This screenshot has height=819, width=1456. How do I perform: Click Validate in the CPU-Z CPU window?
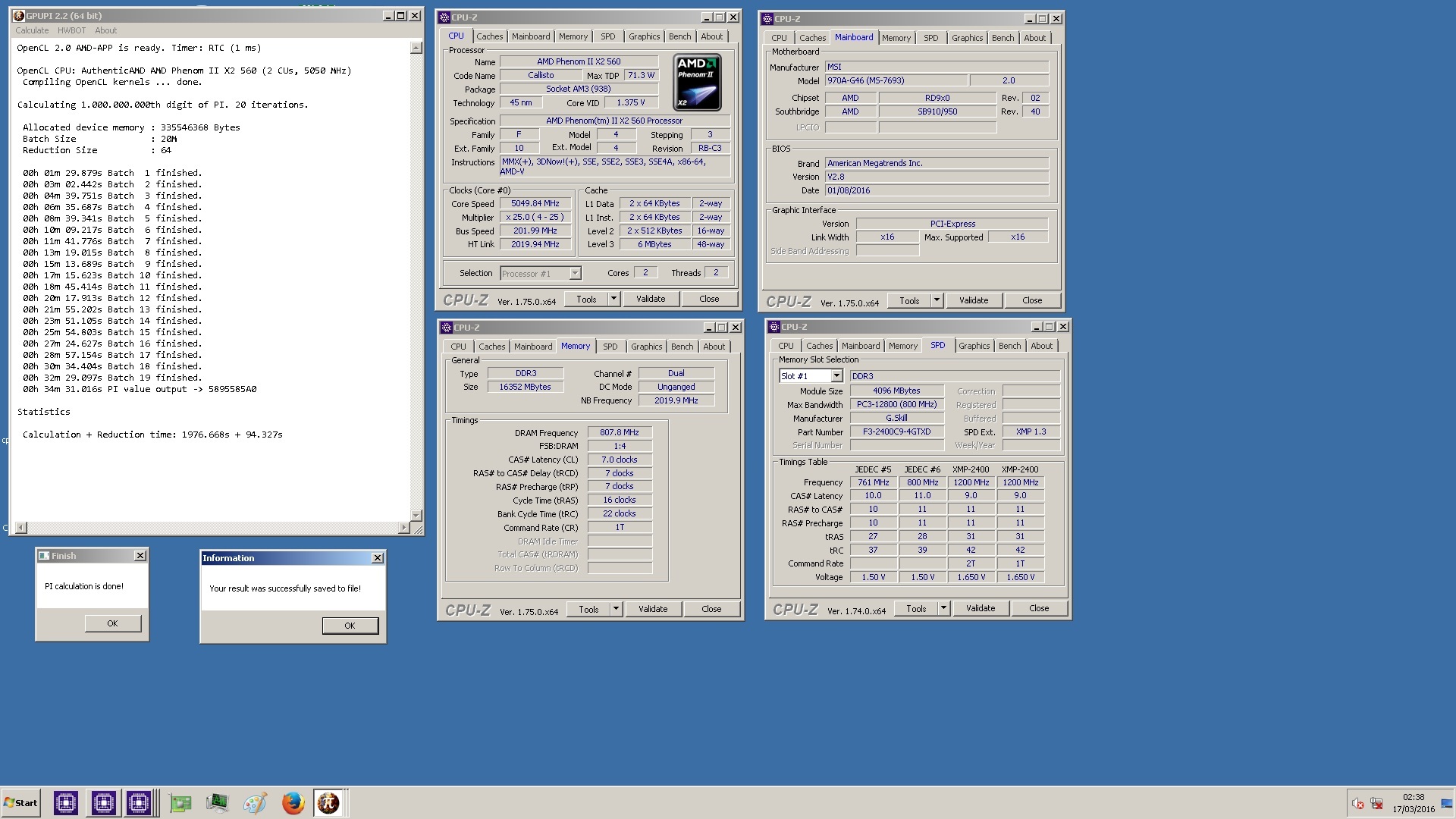(651, 300)
